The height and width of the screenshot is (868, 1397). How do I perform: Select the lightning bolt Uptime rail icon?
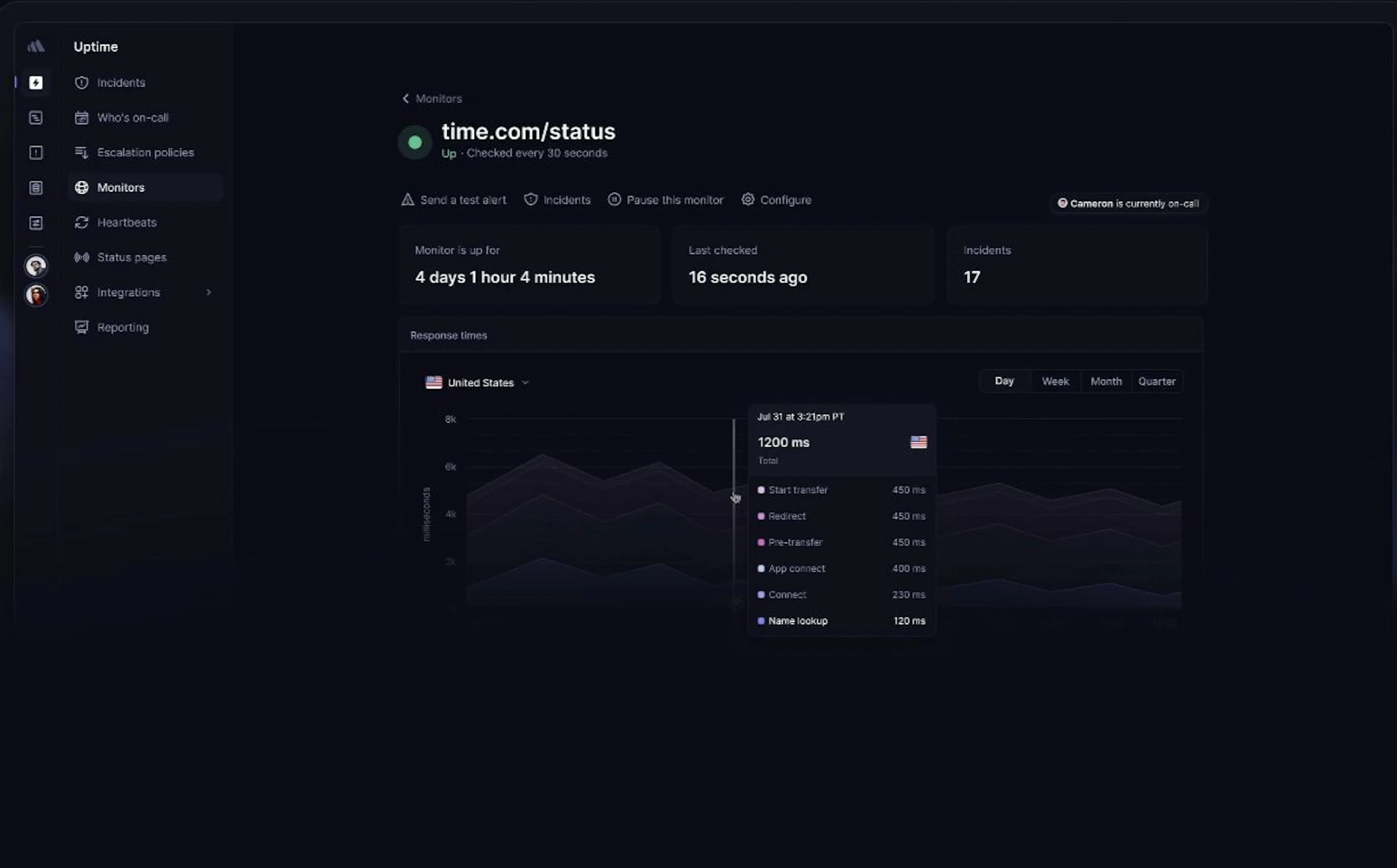(x=36, y=83)
